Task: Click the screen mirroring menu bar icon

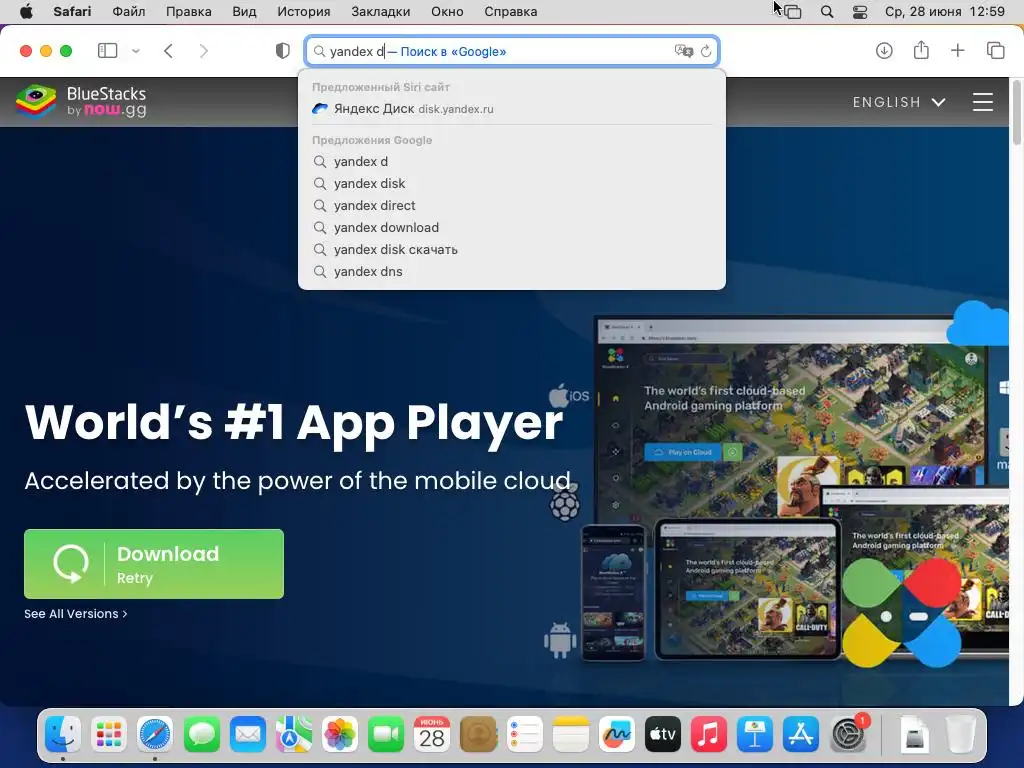Action: click(792, 12)
